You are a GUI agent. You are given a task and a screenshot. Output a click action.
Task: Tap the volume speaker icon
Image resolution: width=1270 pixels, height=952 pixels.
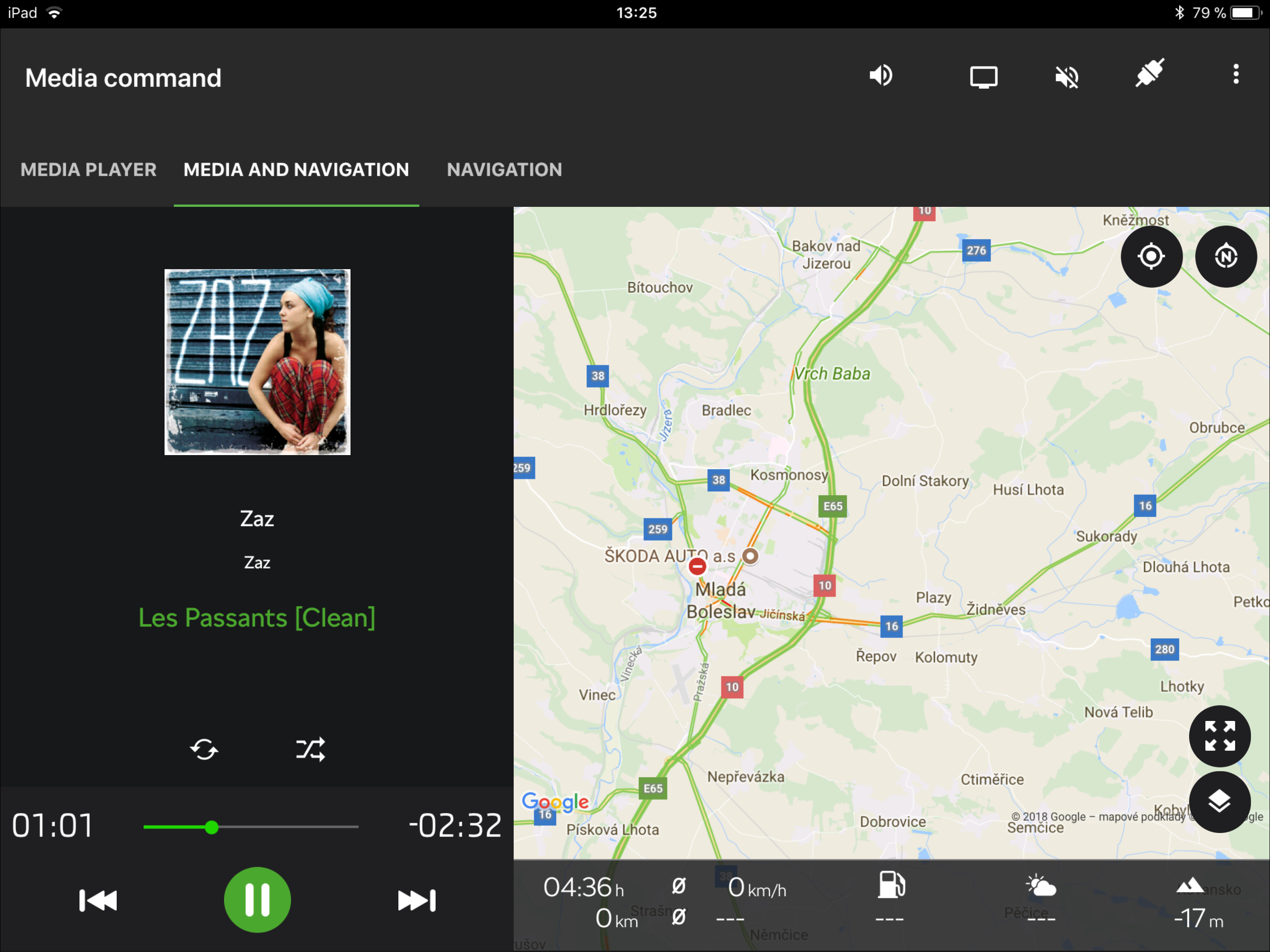tap(880, 75)
